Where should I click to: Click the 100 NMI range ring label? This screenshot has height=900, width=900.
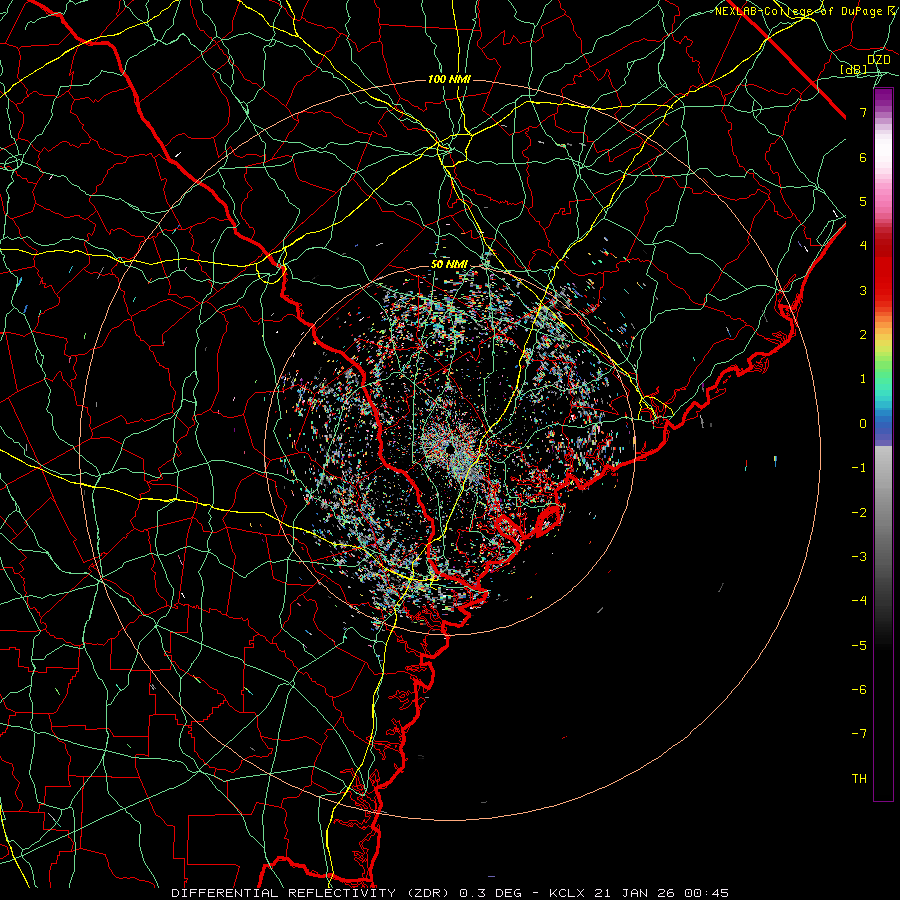tap(449, 79)
